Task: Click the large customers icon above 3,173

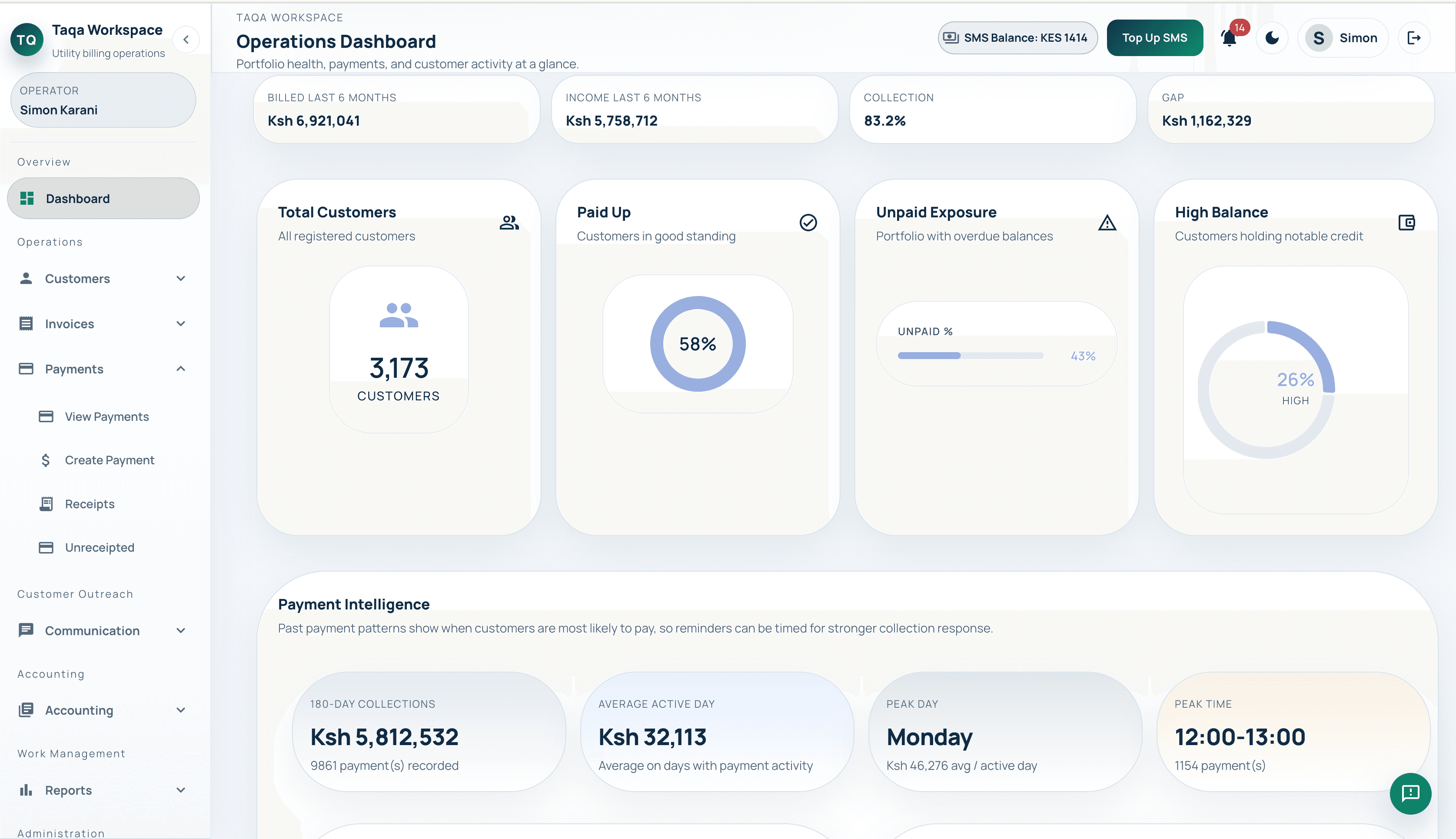Action: (399, 316)
